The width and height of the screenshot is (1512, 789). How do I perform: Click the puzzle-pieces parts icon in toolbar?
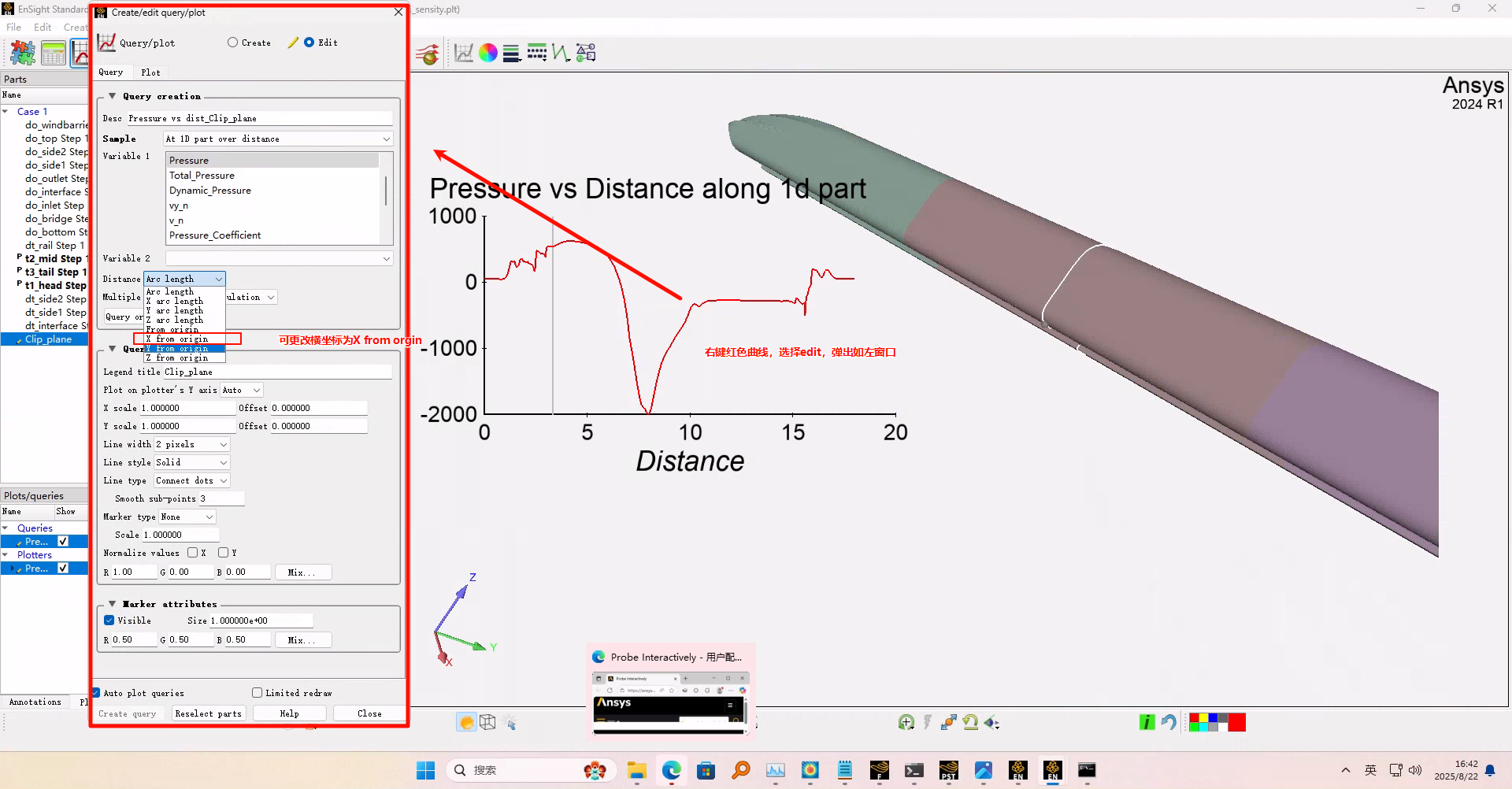[x=23, y=53]
